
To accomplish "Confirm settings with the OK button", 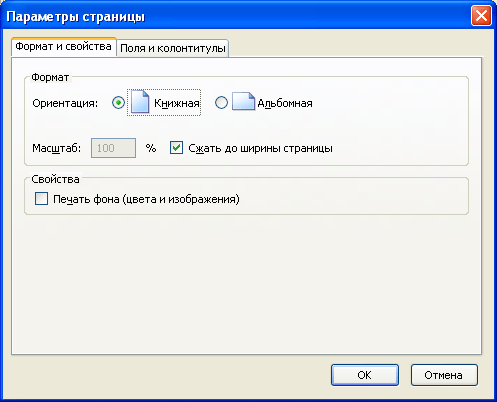I will 365,375.
